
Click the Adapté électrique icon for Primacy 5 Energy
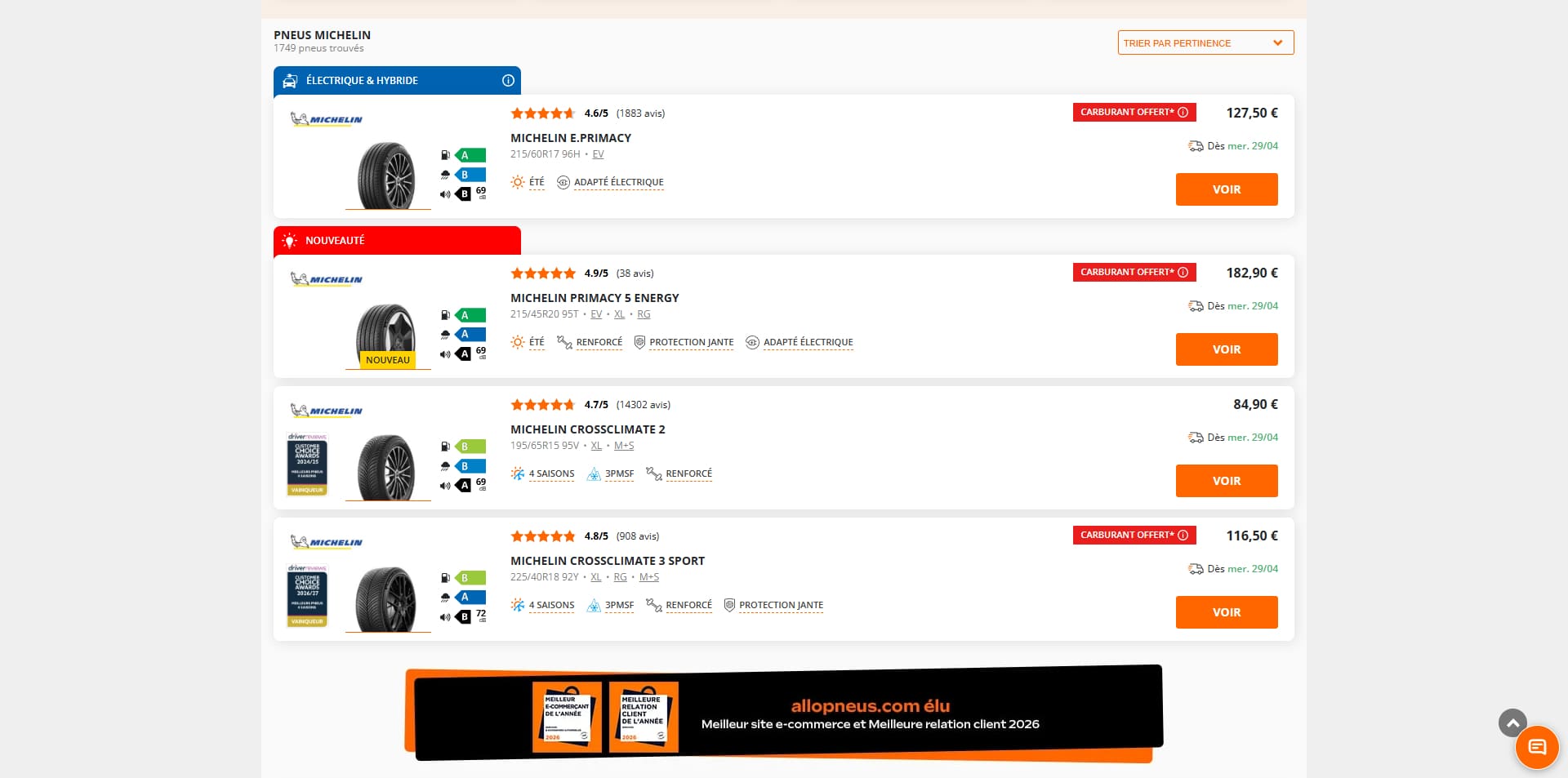pyautogui.click(x=752, y=342)
